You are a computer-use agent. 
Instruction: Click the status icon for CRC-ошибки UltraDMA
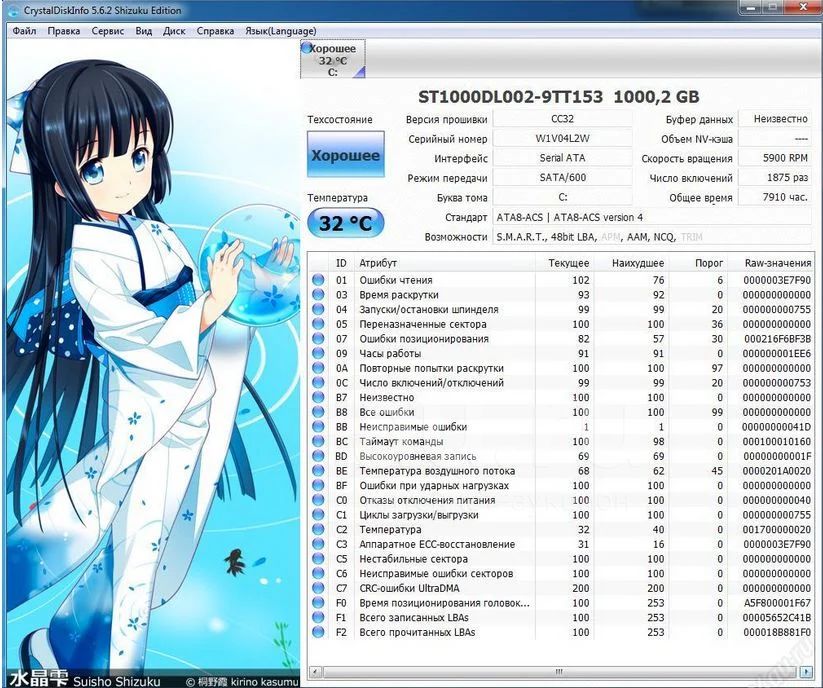coord(318,588)
